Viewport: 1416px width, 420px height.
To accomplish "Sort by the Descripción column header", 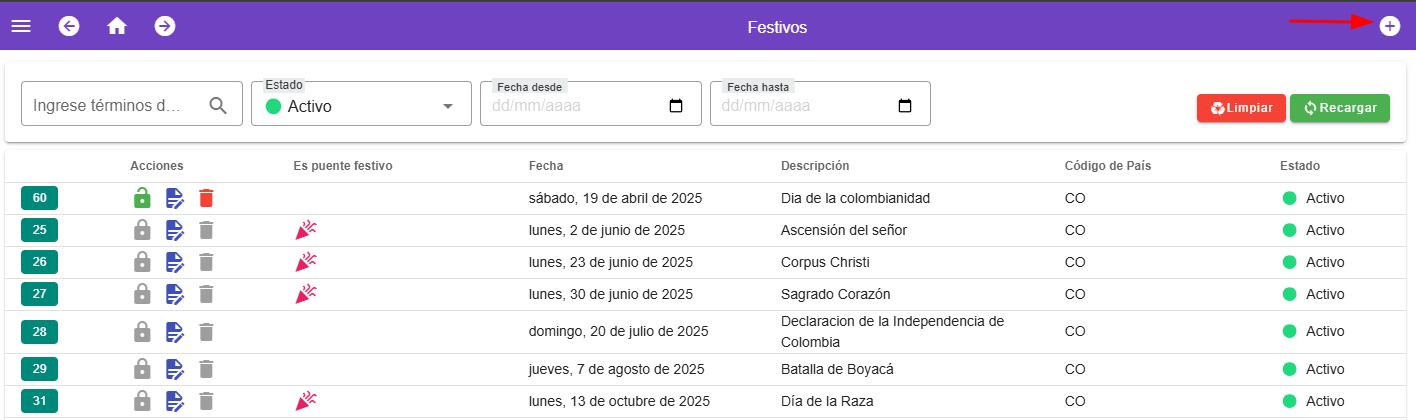I will point(814,166).
